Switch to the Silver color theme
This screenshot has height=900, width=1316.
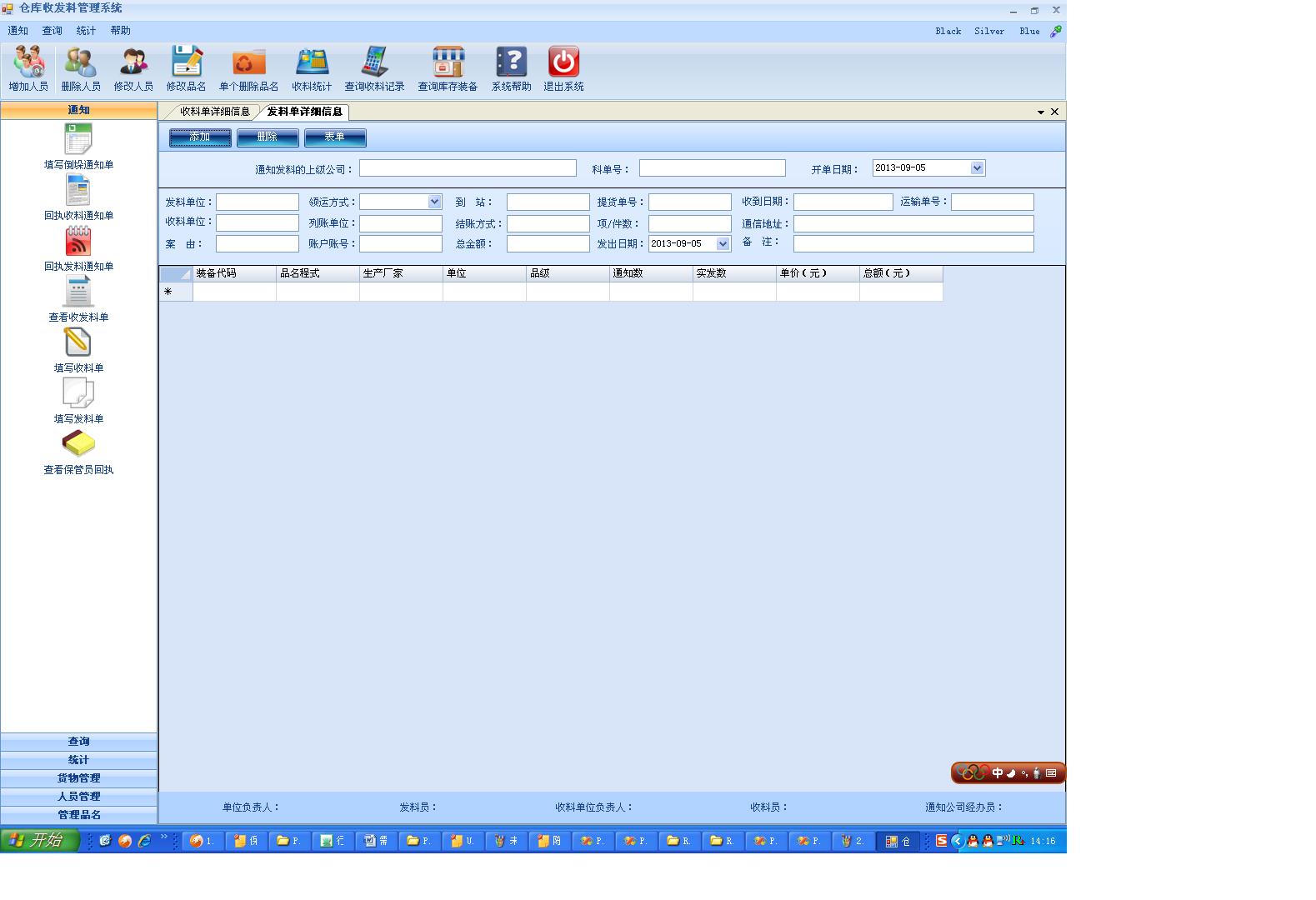[988, 32]
